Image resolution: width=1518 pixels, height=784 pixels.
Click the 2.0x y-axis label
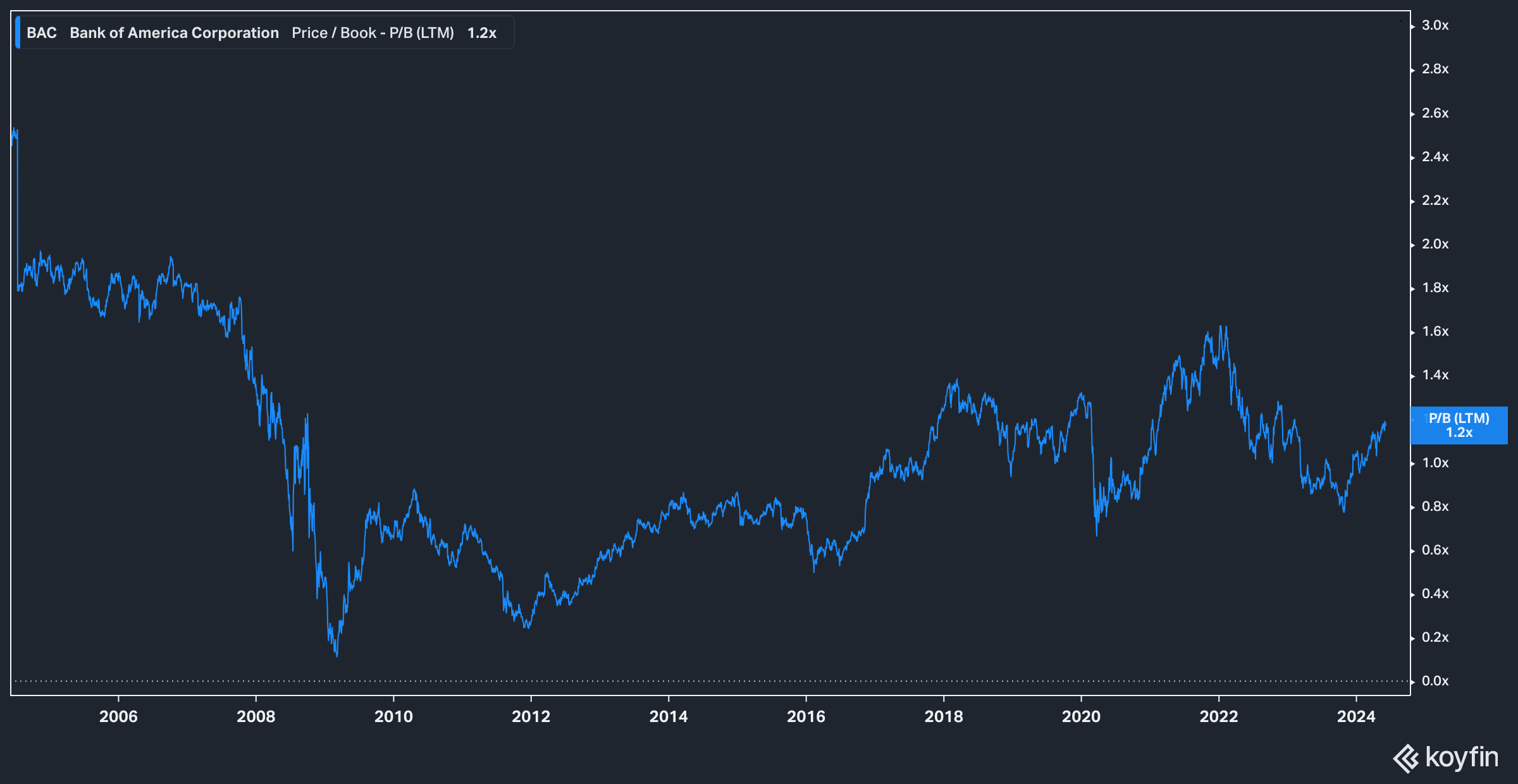tap(1435, 244)
